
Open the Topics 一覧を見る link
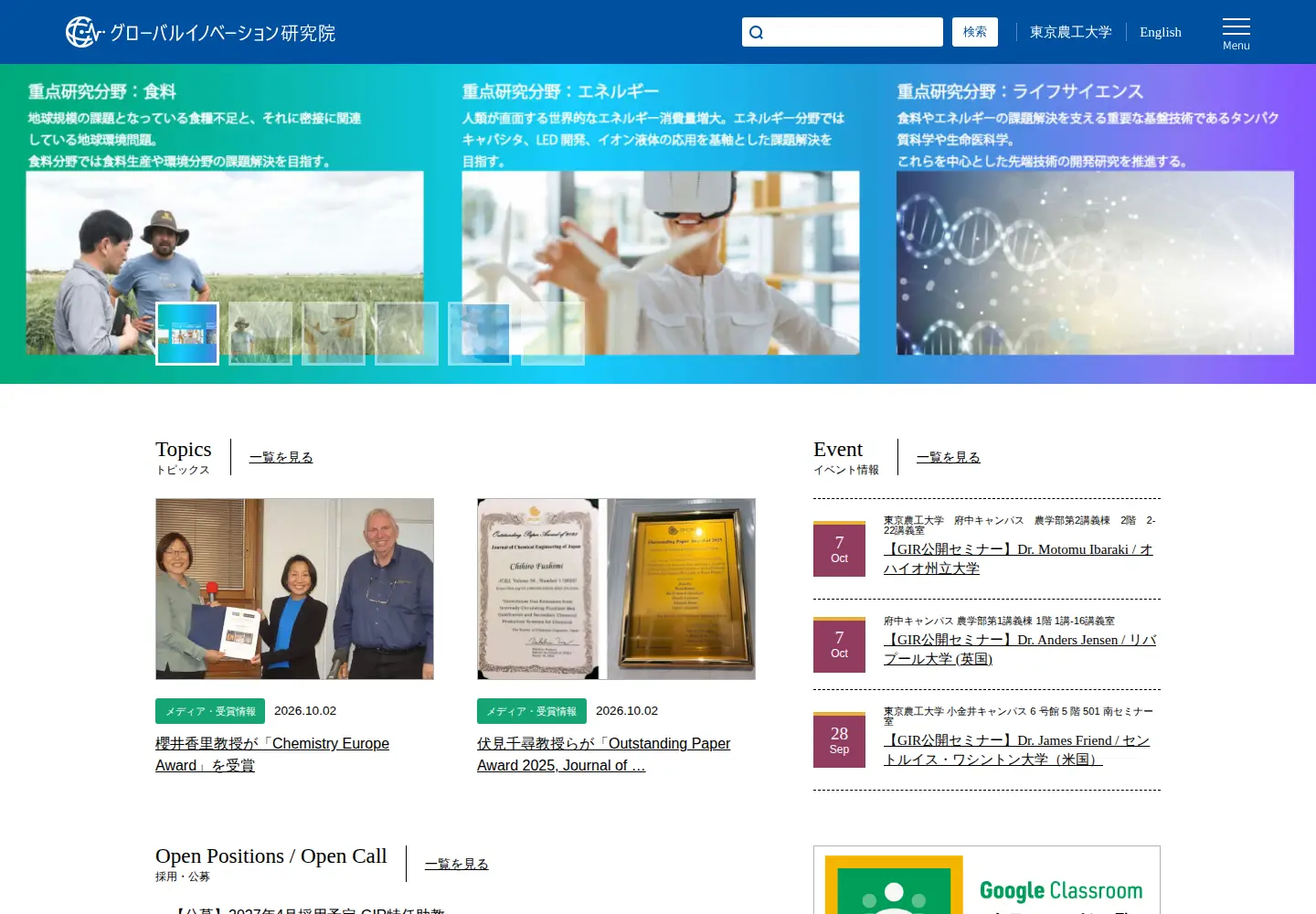coord(281,457)
